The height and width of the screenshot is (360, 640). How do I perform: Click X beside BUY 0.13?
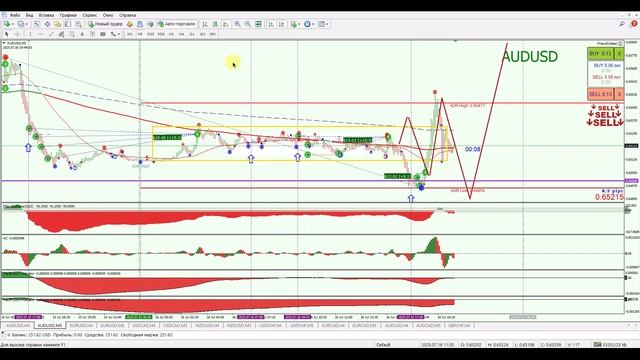pyautogui.click(x=619, y=53)
